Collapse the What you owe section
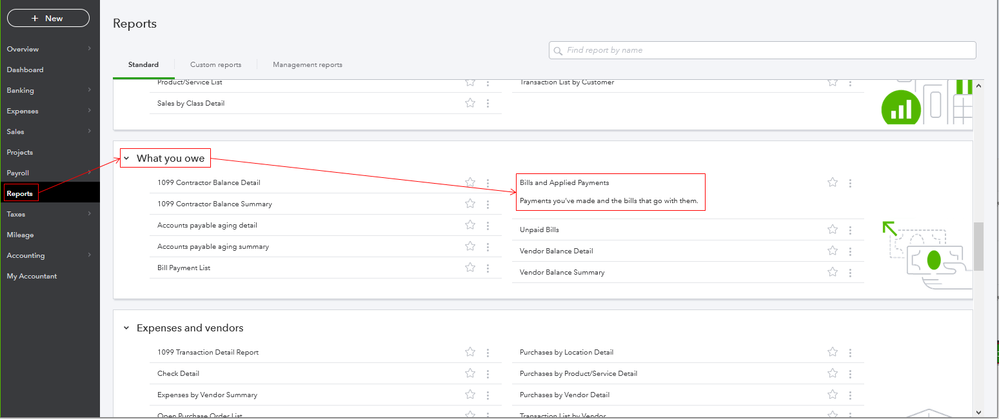 tap(127, 158)
